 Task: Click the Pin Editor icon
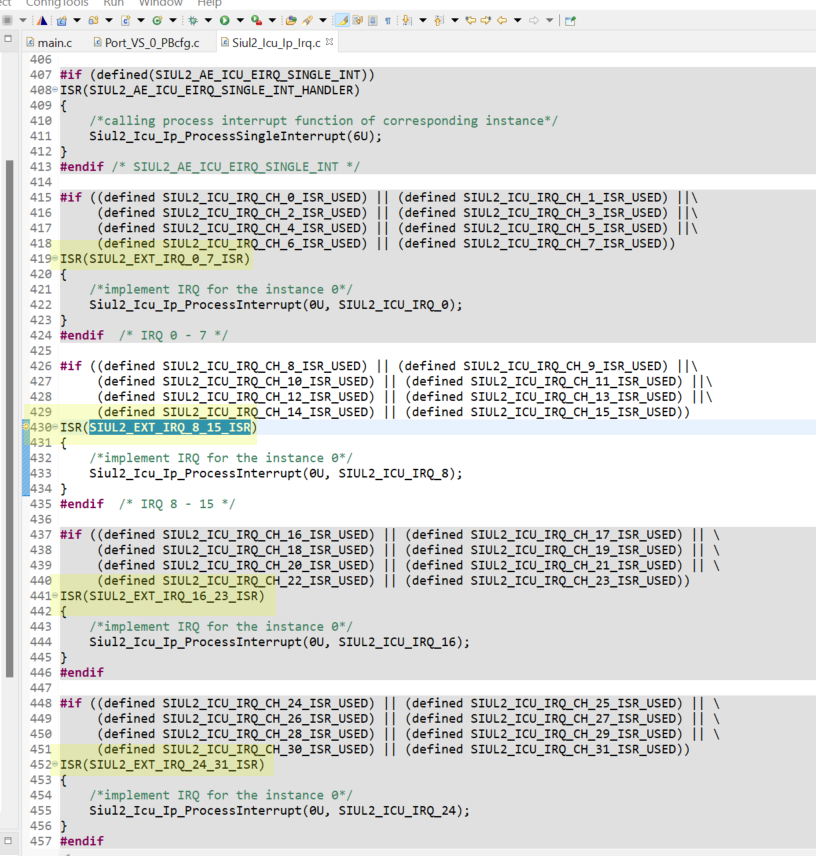point(570,21)
